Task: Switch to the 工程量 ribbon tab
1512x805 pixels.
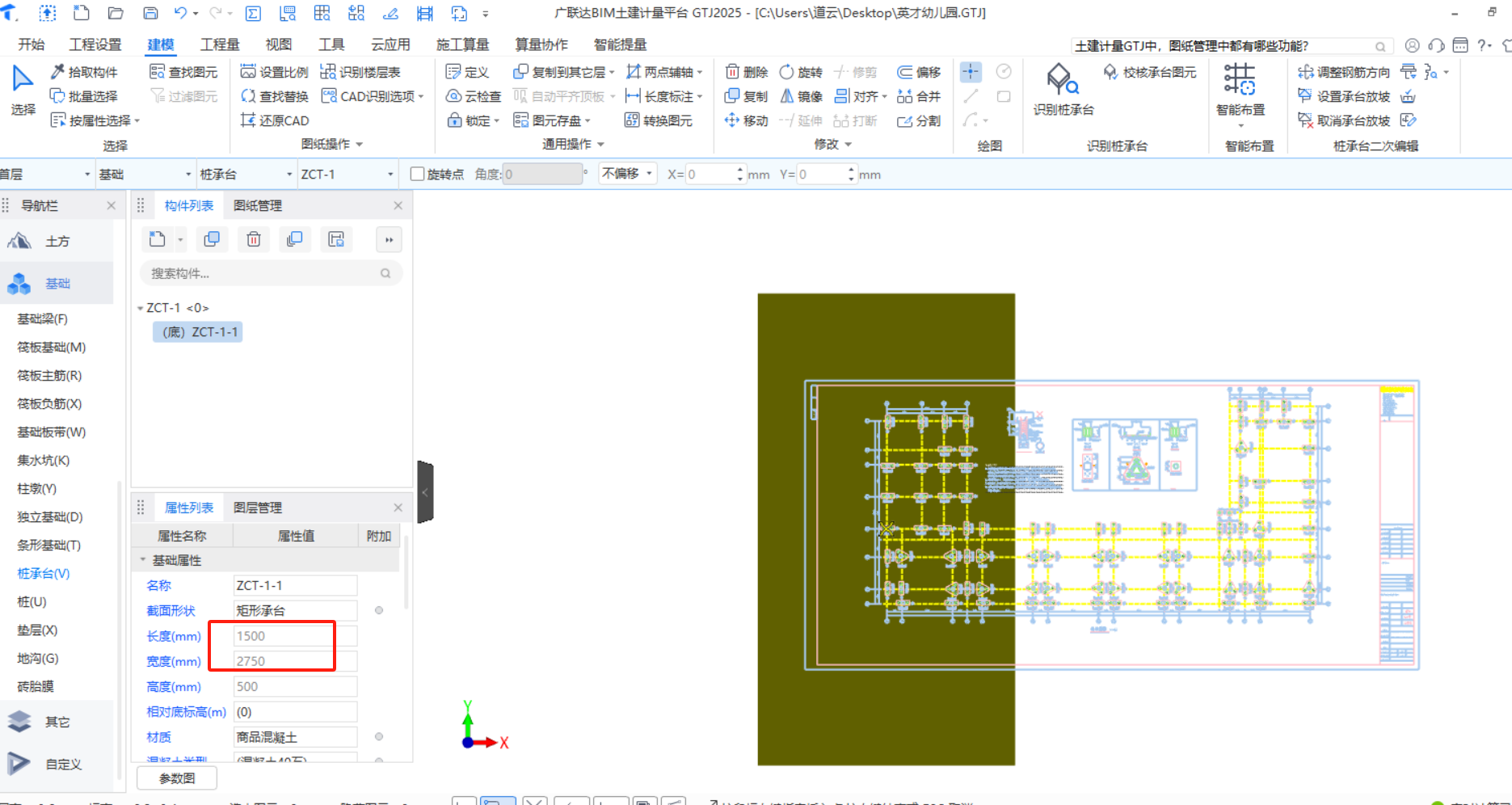Action: (220, 44)
